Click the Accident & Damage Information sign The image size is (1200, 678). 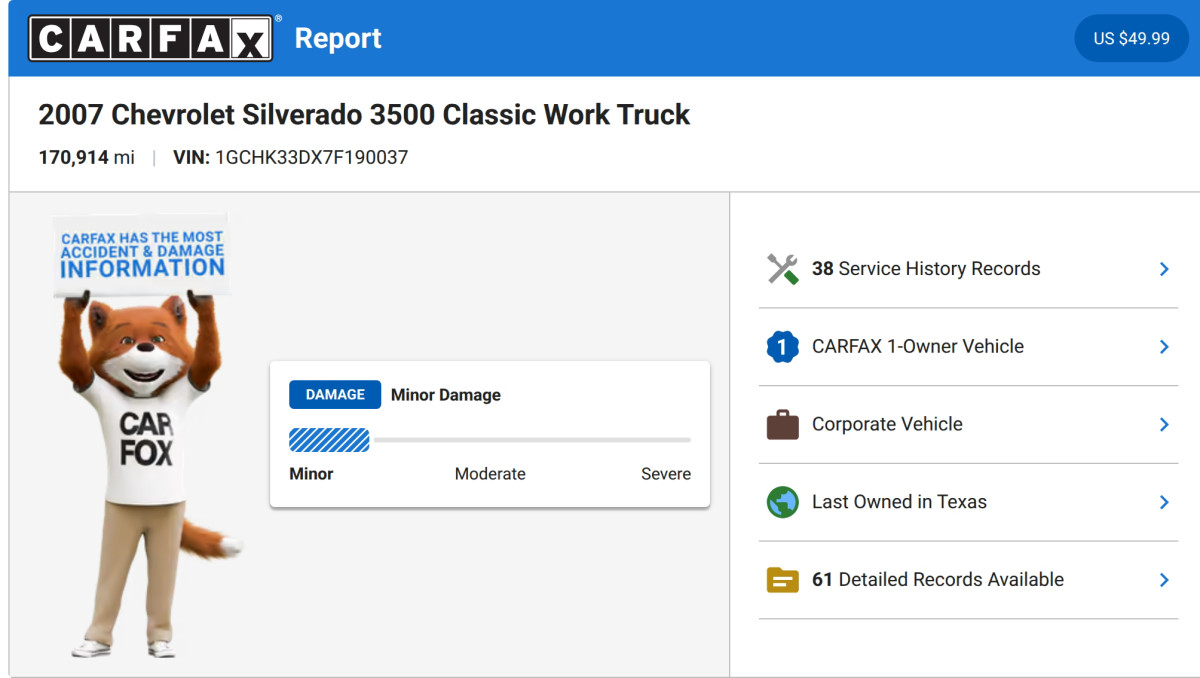(x=142, y=254)
